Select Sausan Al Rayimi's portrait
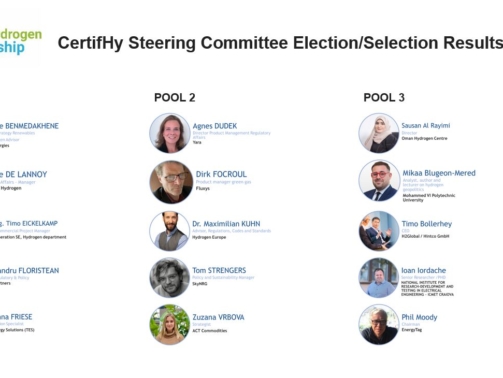The height and width of the screenshot is (378, 503). [379, 133]
